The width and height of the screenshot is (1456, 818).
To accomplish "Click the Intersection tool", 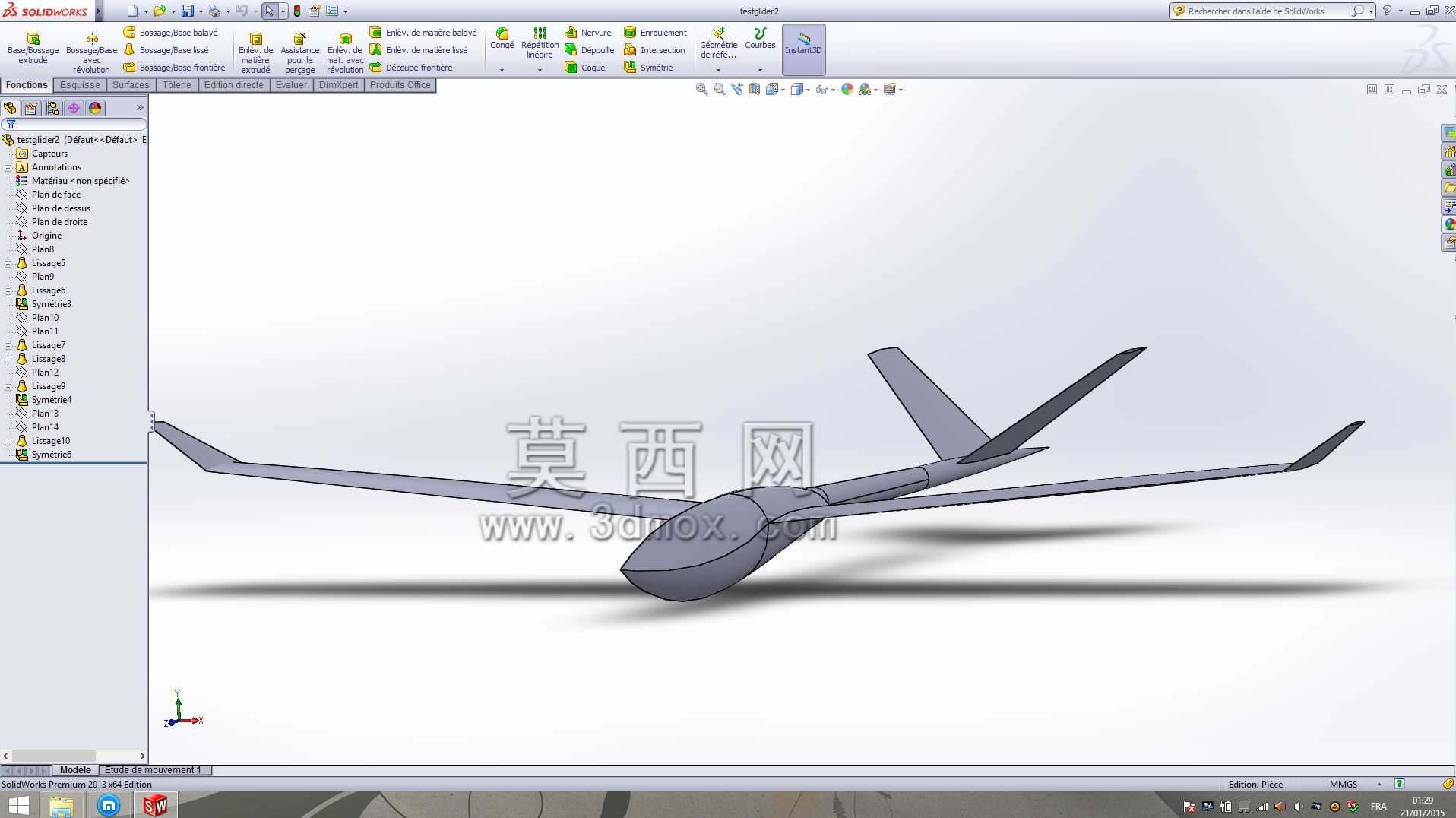I will (x=654, y=50).
